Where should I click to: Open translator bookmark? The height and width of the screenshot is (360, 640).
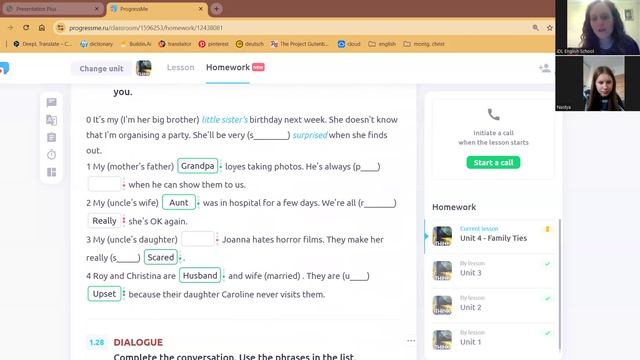175,44
